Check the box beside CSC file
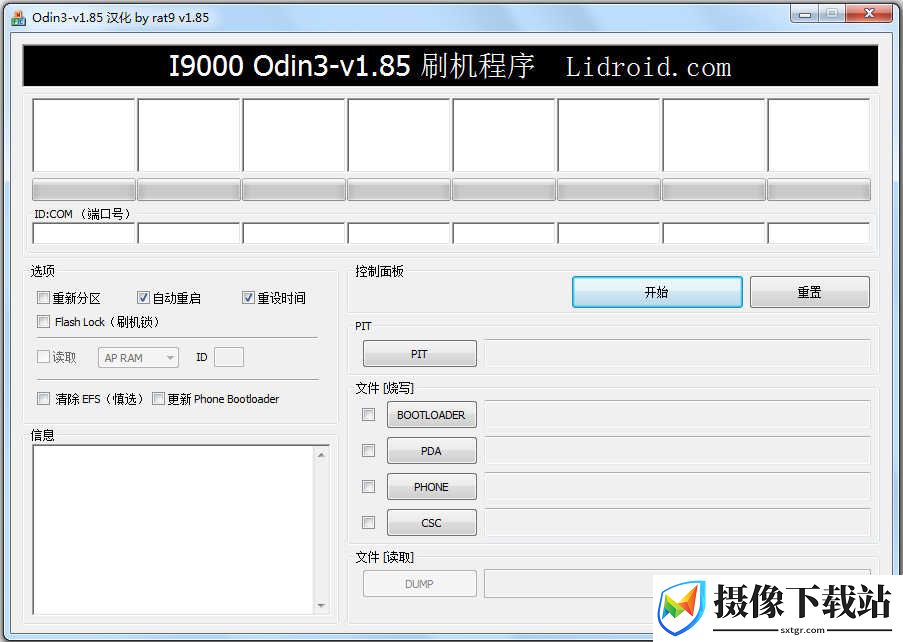 click(x=369, y=522)
